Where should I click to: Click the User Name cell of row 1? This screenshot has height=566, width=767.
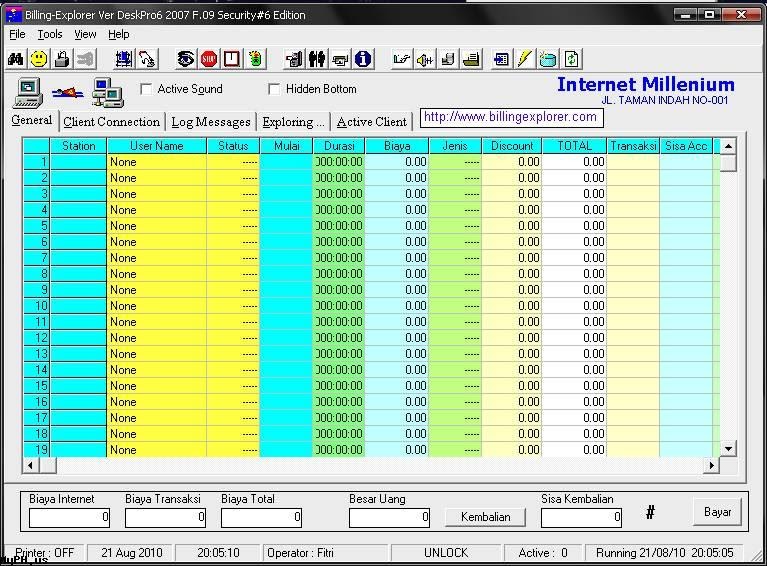point(157,162)
